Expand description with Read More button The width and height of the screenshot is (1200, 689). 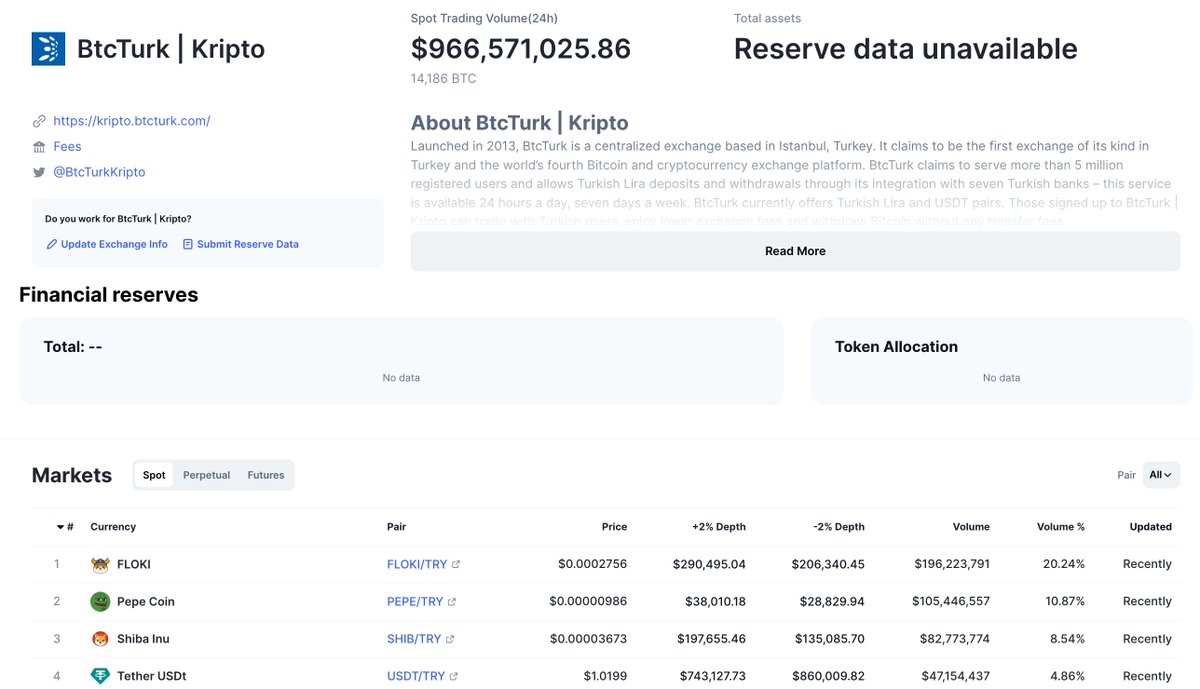coord(795,251)
